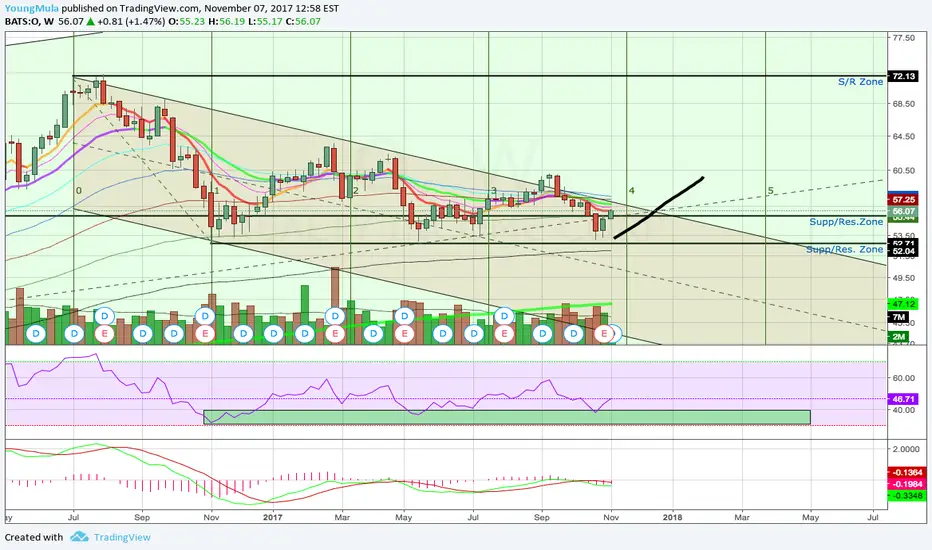Select the thick black projected trend line
This screenshot has width=932, height=550.
tap(659, 208)
